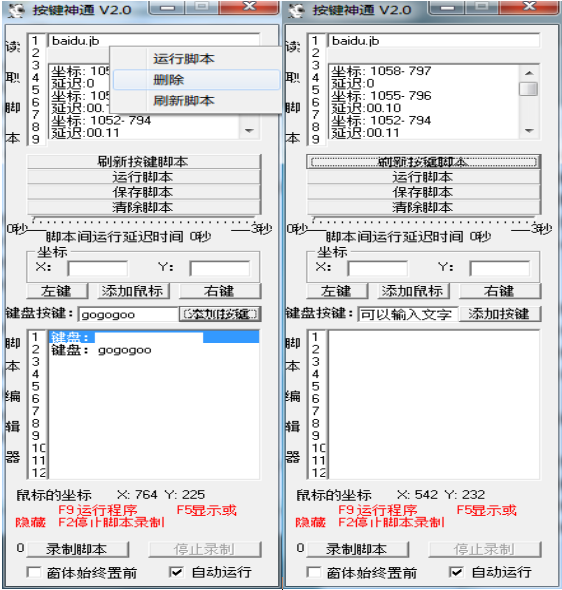This screenshot has height=590, width=562.
Task: Focus the X coordinate field in right window
Action: click(378, 269)
